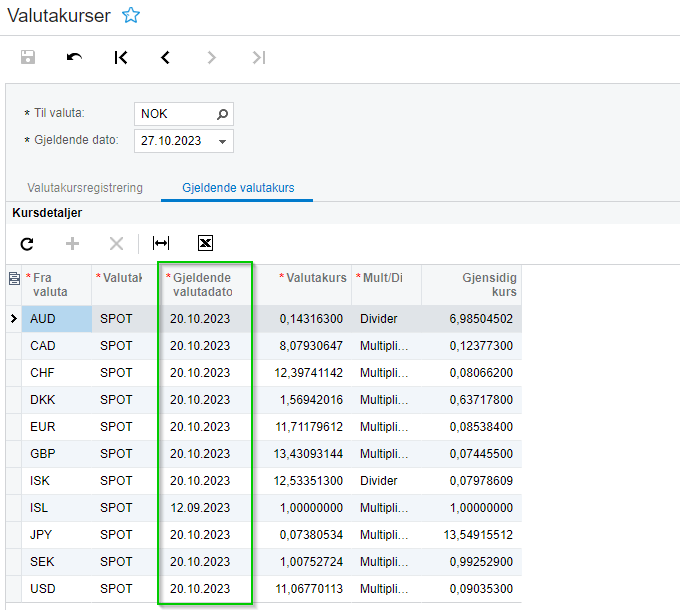Click the reciprocal rate 6,98504502
The width and height of the screenshot is (680, 610).
click(481, 319)
